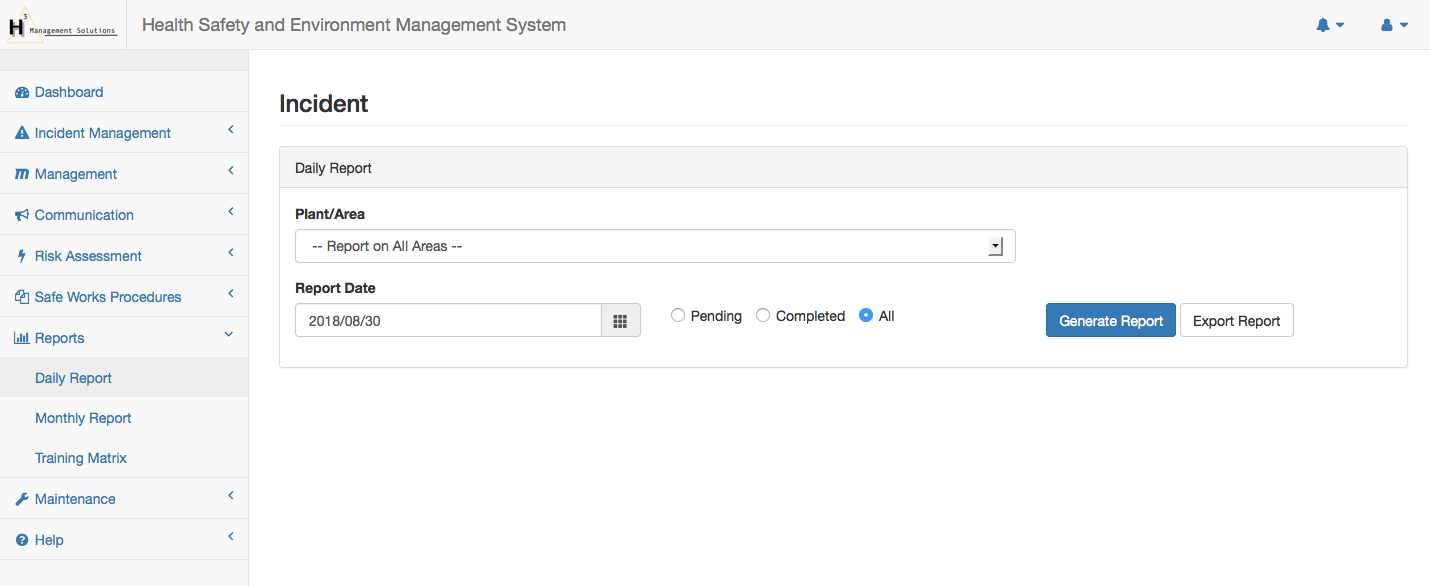The image size is (1430, 586).
Task: Select the All radio button
Action: click(866, 316)
